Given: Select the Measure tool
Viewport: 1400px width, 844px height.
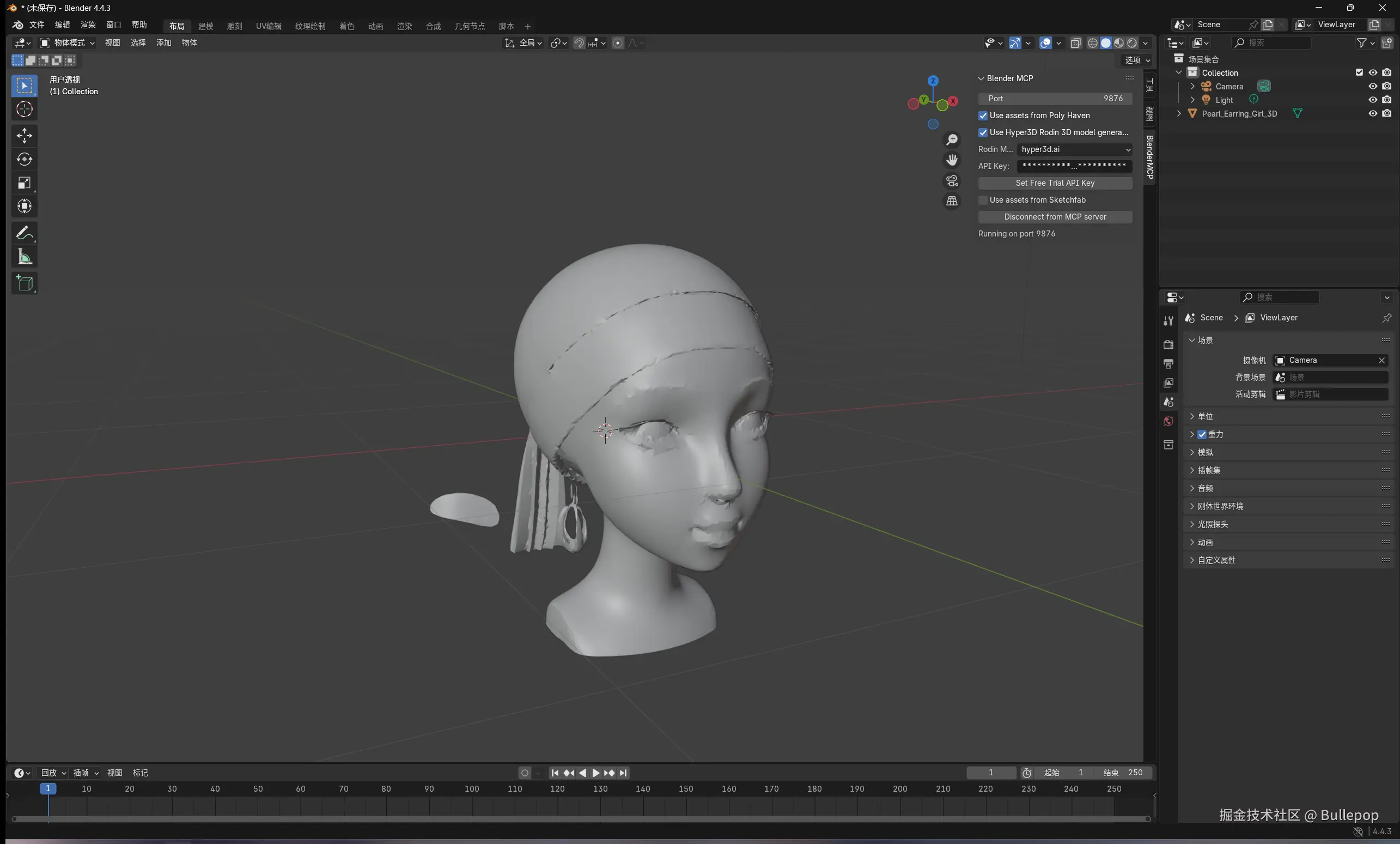Looking at the screenshot, I should (x=24, y=258).
